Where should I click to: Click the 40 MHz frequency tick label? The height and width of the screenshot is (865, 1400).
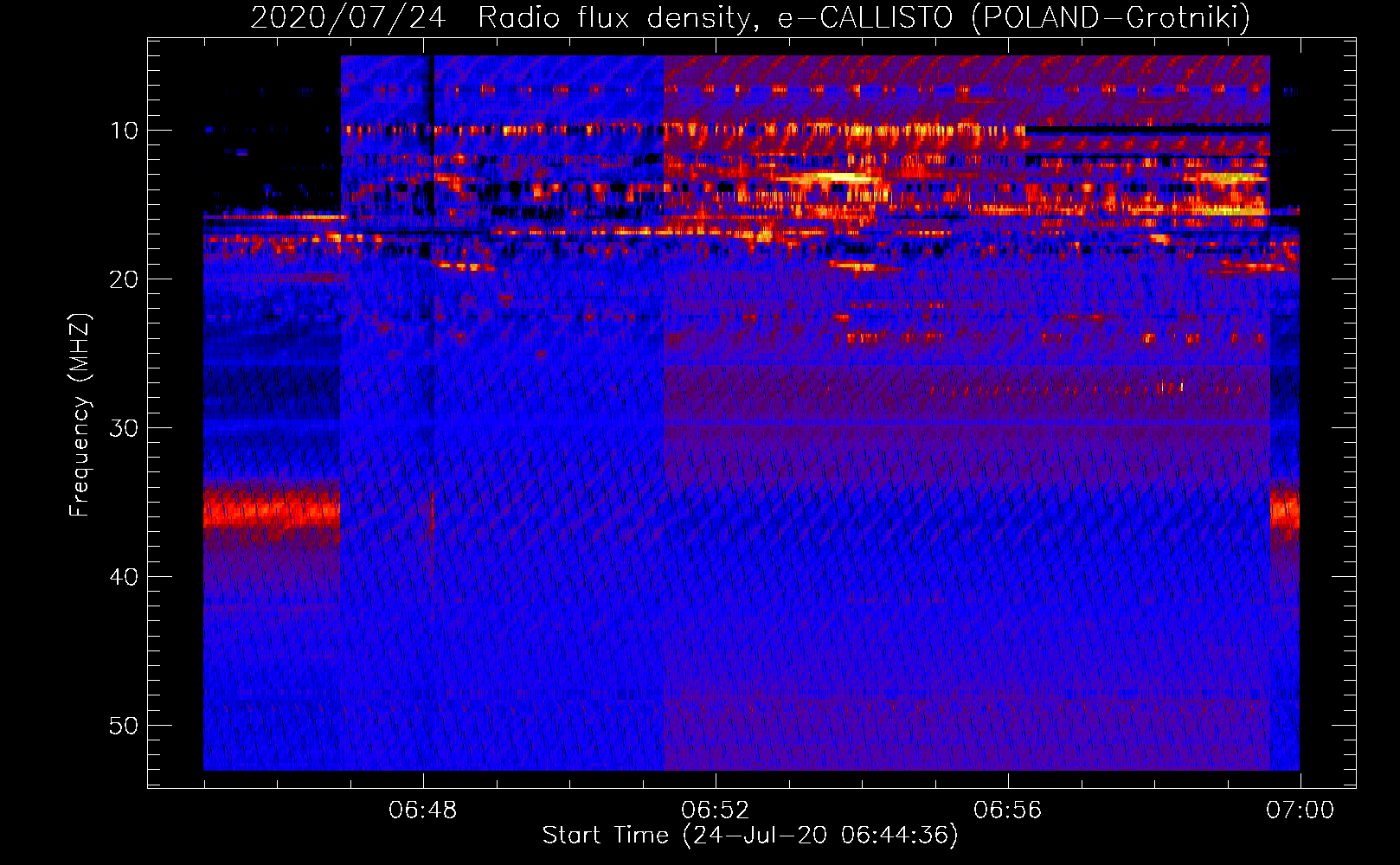125,577
